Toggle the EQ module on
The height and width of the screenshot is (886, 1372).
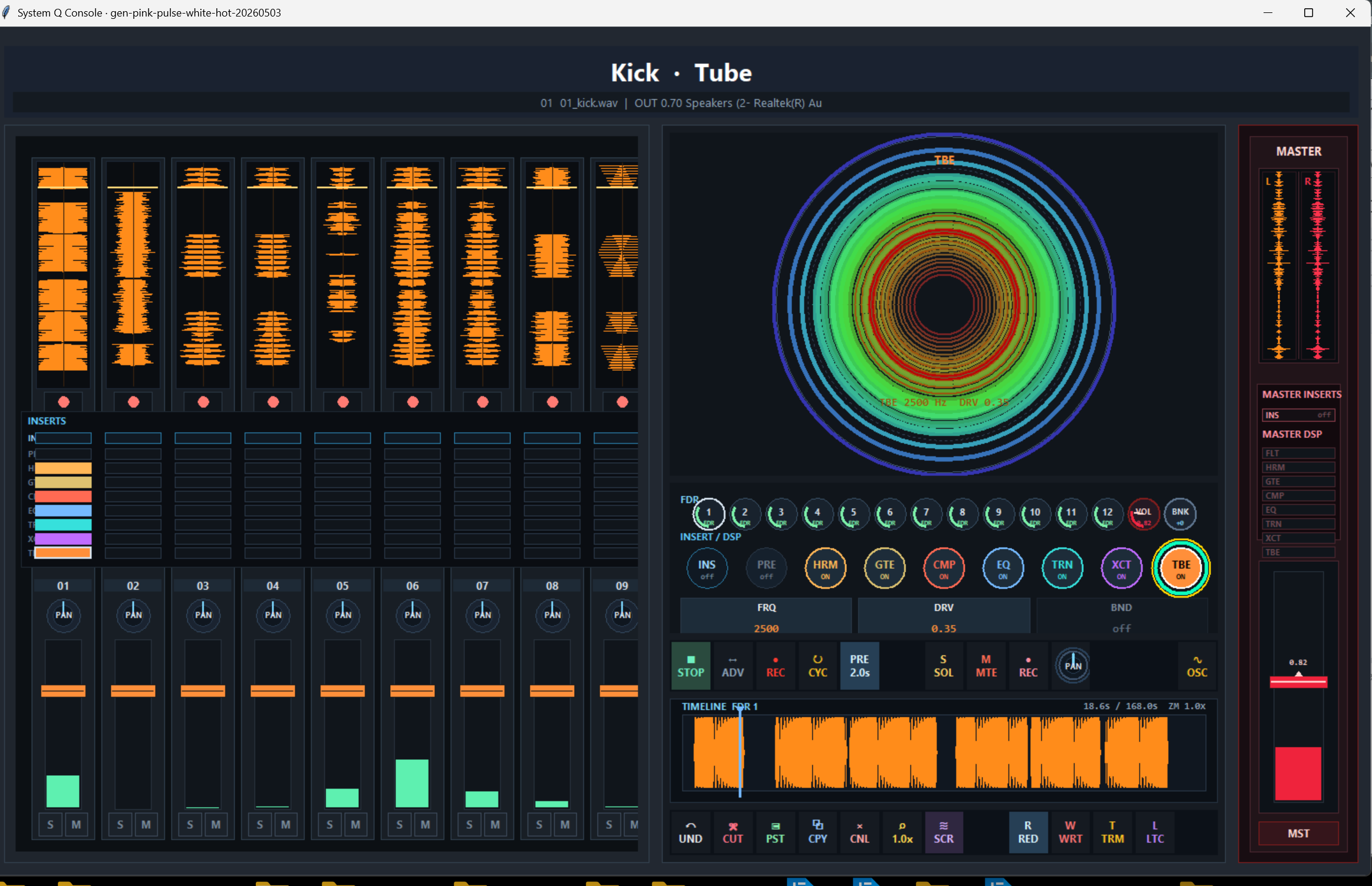click(1003, 568)
